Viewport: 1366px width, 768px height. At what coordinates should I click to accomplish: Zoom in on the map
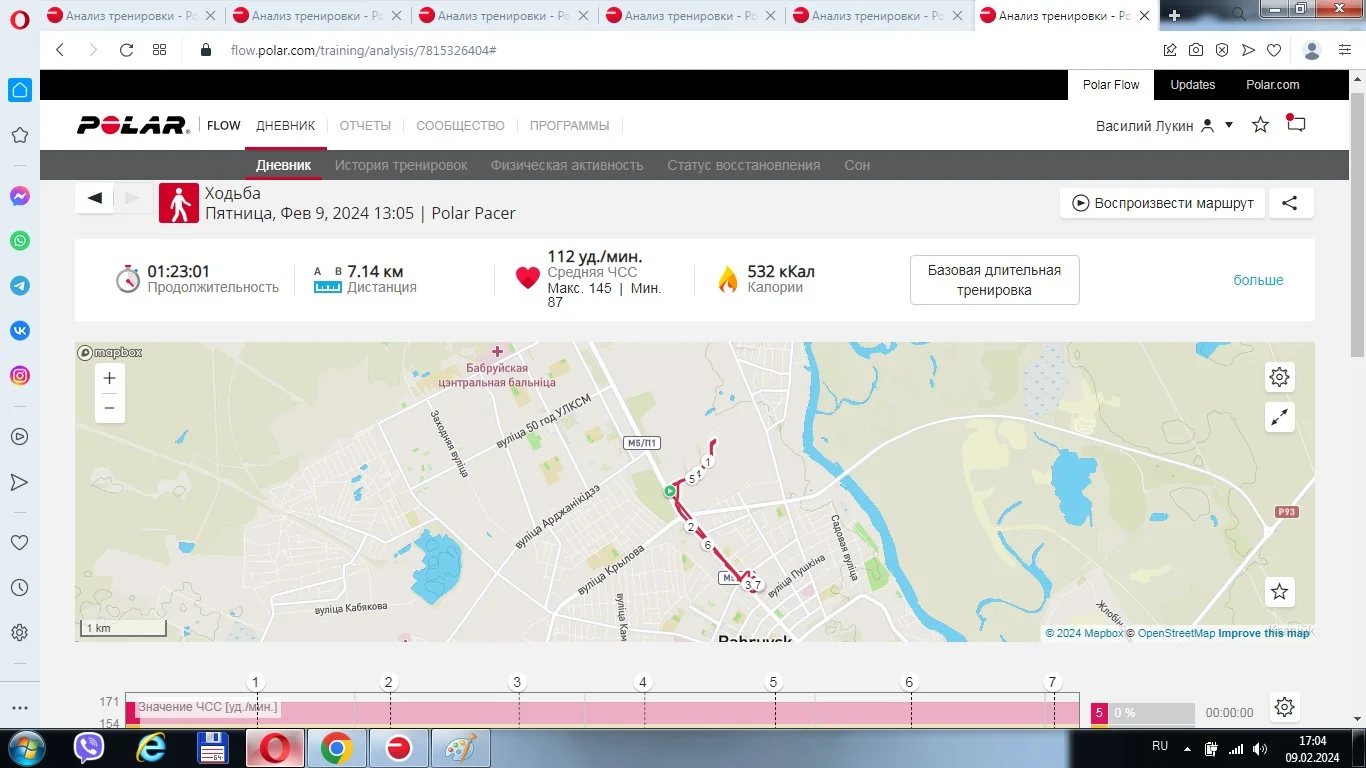110,378
